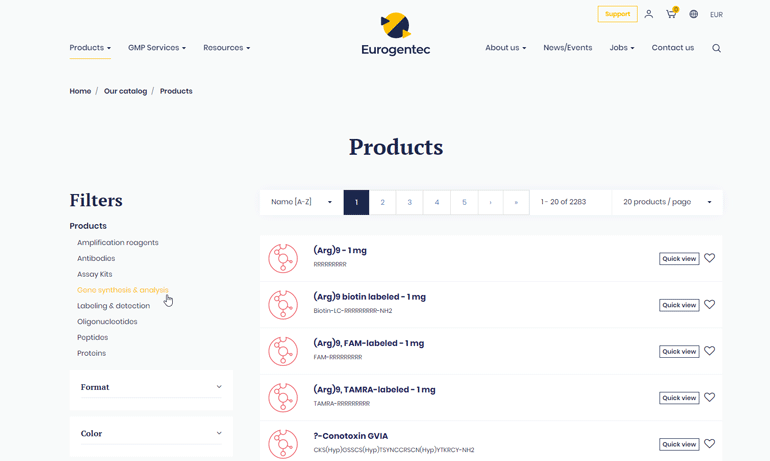The image size is (770, 461).
Task: Select the Gene synthesis & analysis filter
Action: (x=123, y=290)
